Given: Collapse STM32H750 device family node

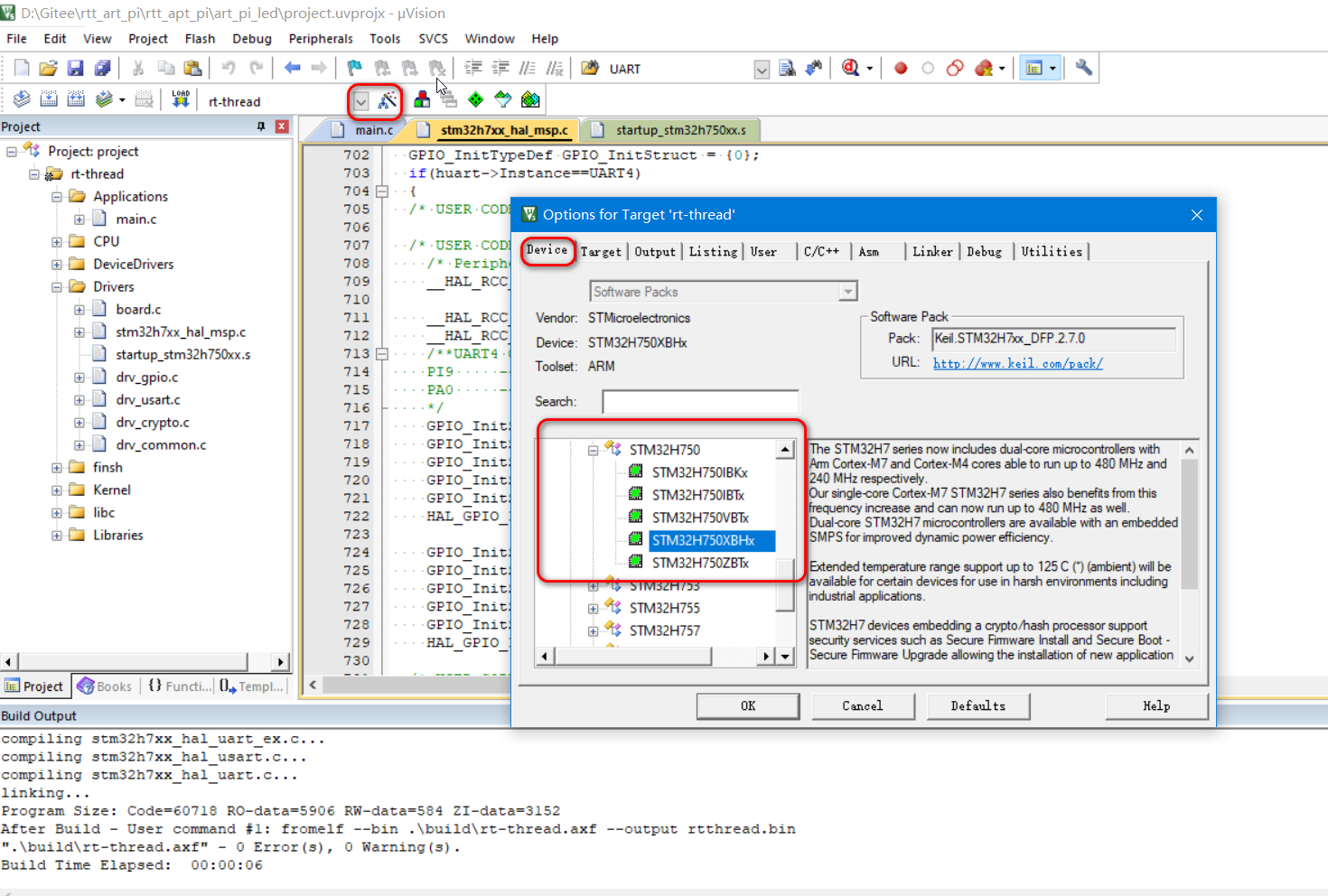Looking at the screenshot, I should point(593,450).
